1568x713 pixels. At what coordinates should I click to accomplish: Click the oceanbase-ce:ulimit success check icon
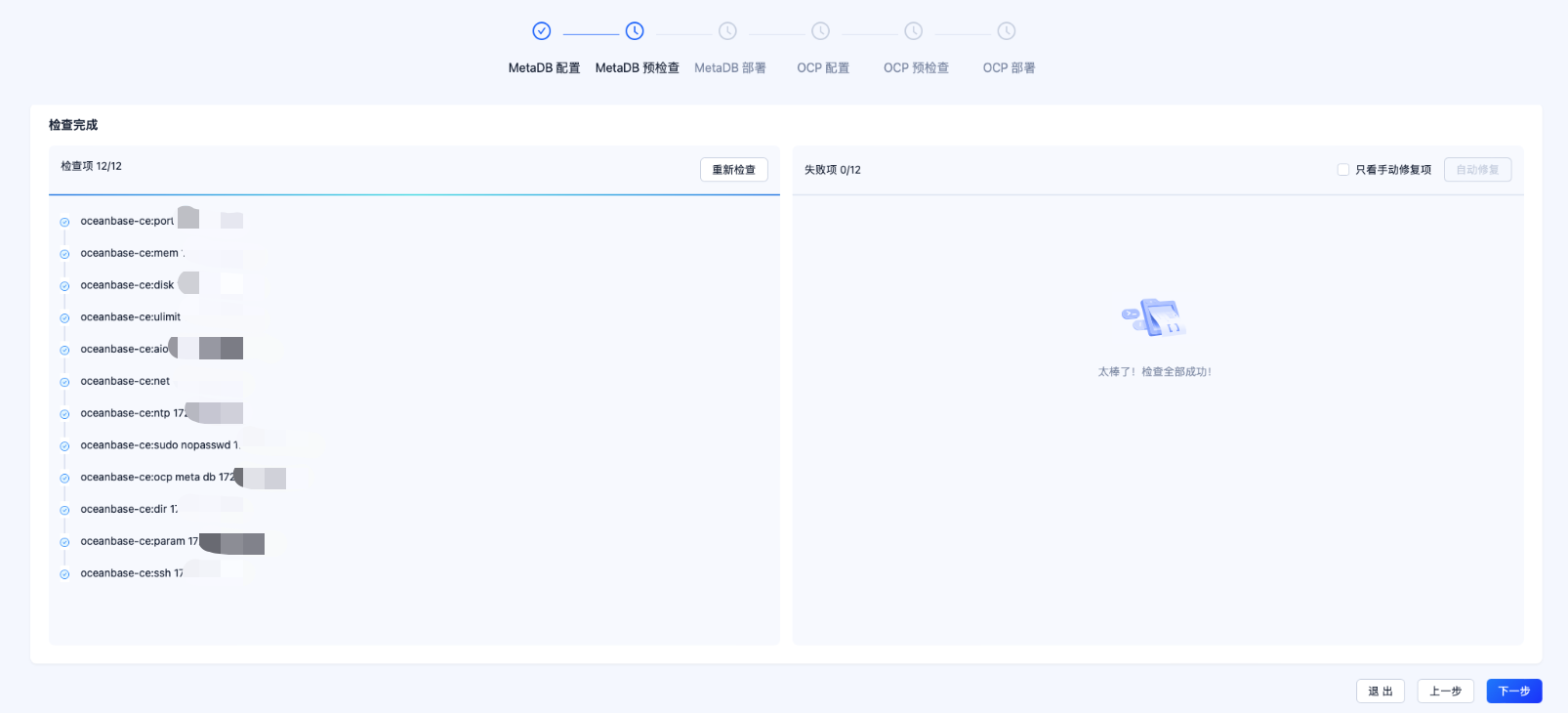pos(64,318)
